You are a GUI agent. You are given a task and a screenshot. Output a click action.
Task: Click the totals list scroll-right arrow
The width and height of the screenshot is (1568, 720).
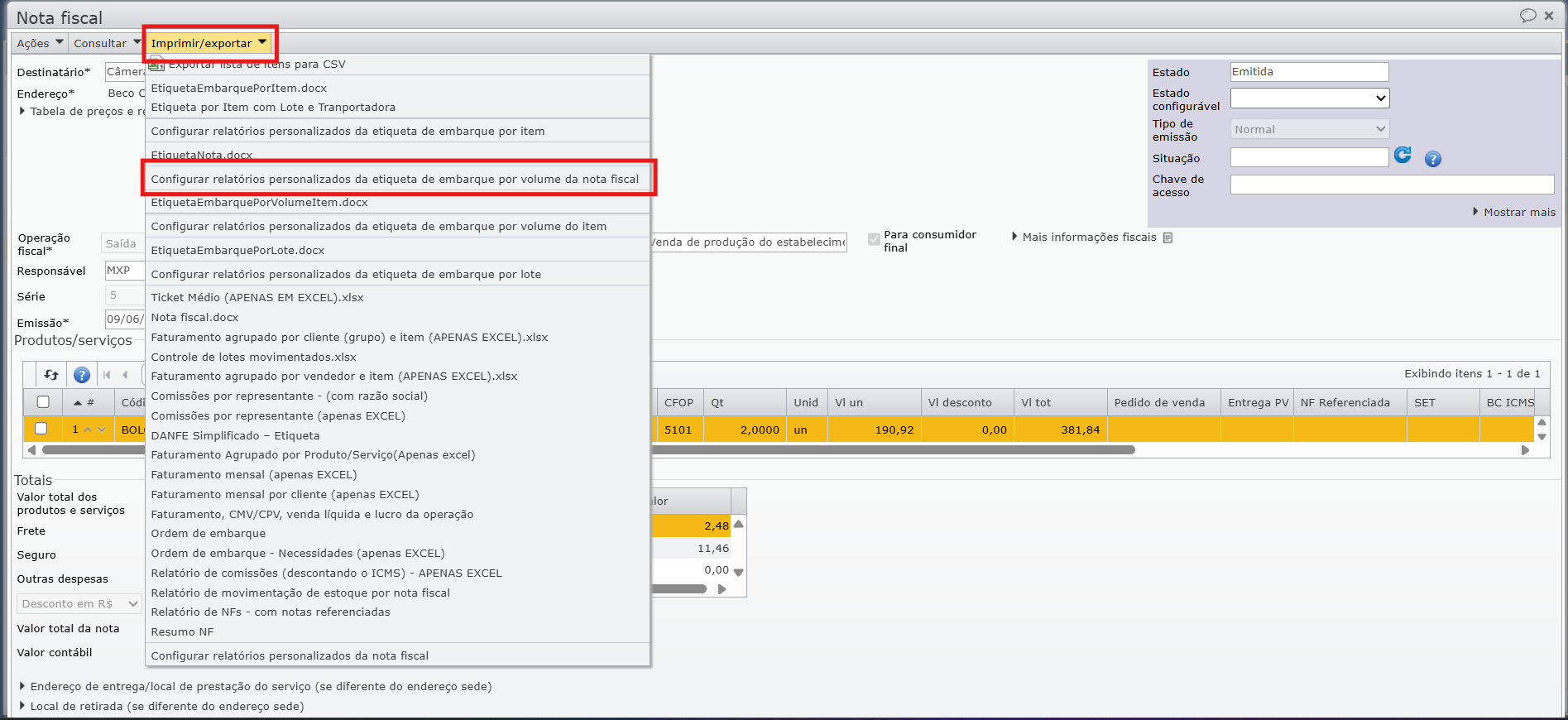[x=722, y=589]
